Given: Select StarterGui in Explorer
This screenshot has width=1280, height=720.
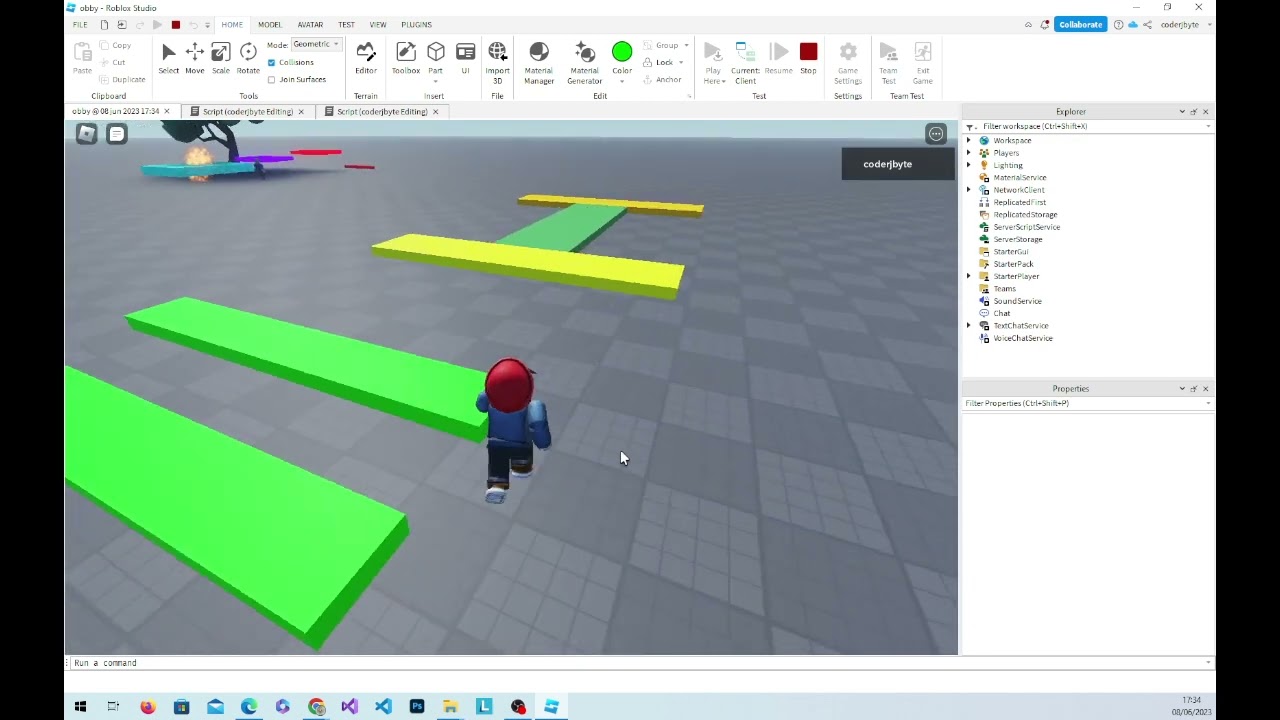Looking at the screenshot, I should pos(1010,252).
